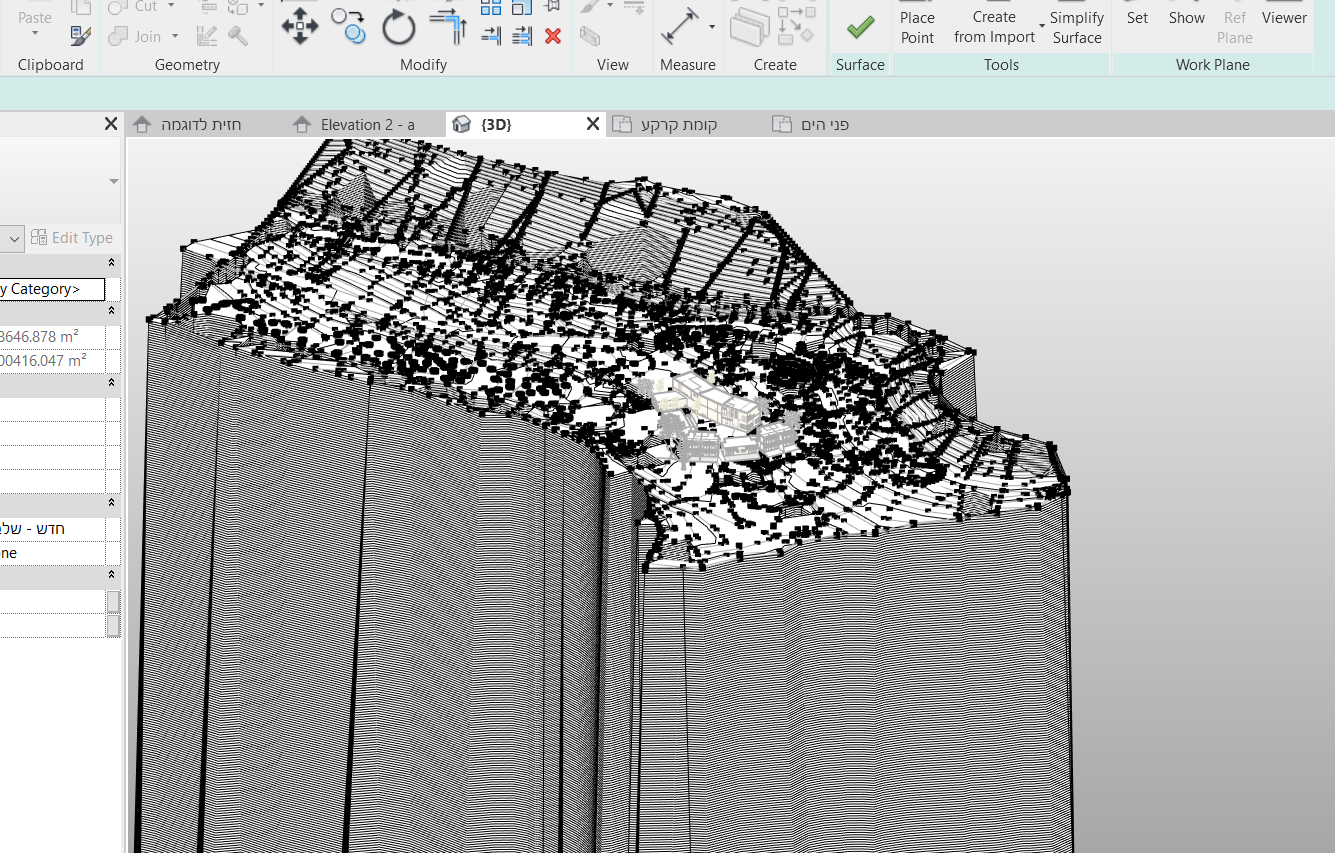The image size is (1335, 853).
Task: Click the red Delete icon in Modify panel
Action: click(553, 36)
